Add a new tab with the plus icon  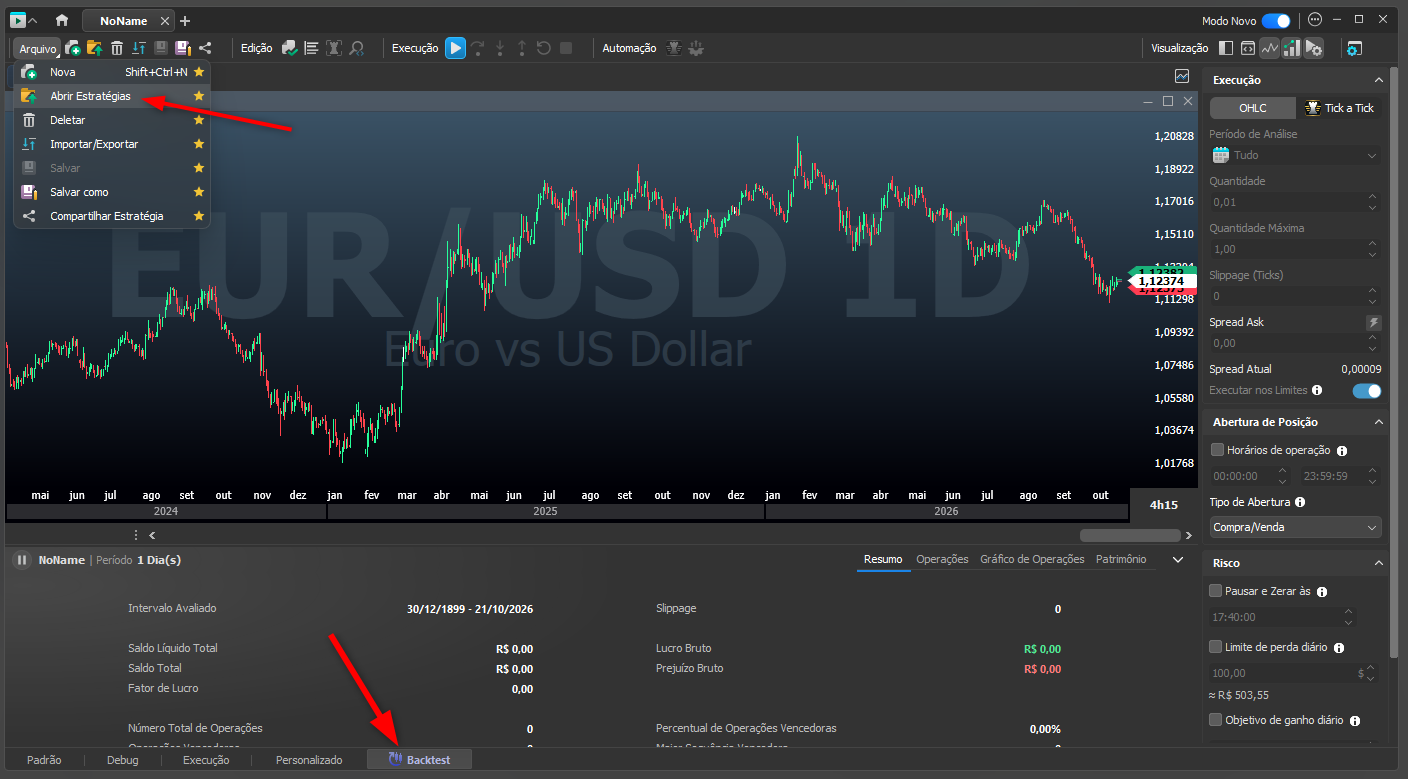tap(185, 21)
